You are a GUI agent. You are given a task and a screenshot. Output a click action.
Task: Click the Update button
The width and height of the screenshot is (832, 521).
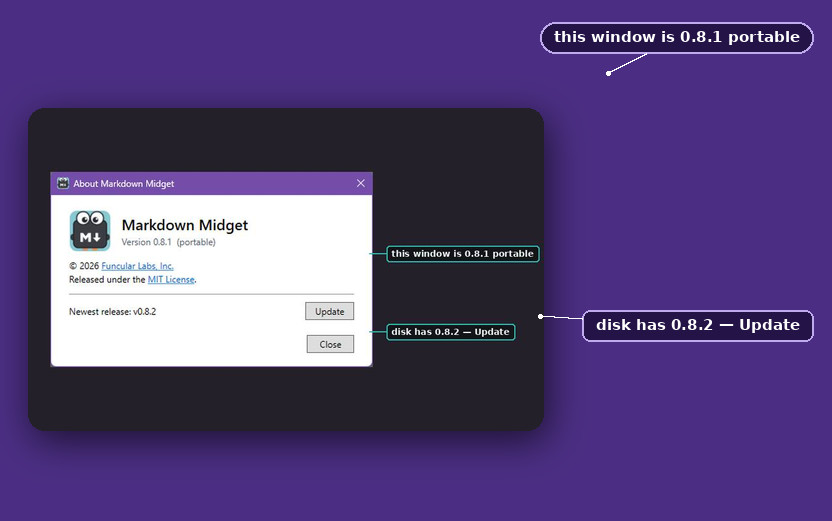tap(329, 311)
